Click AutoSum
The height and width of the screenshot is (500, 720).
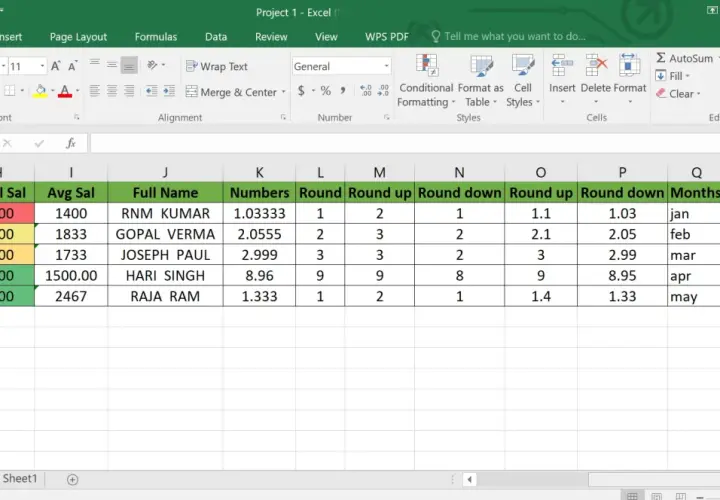pos(684,58)
